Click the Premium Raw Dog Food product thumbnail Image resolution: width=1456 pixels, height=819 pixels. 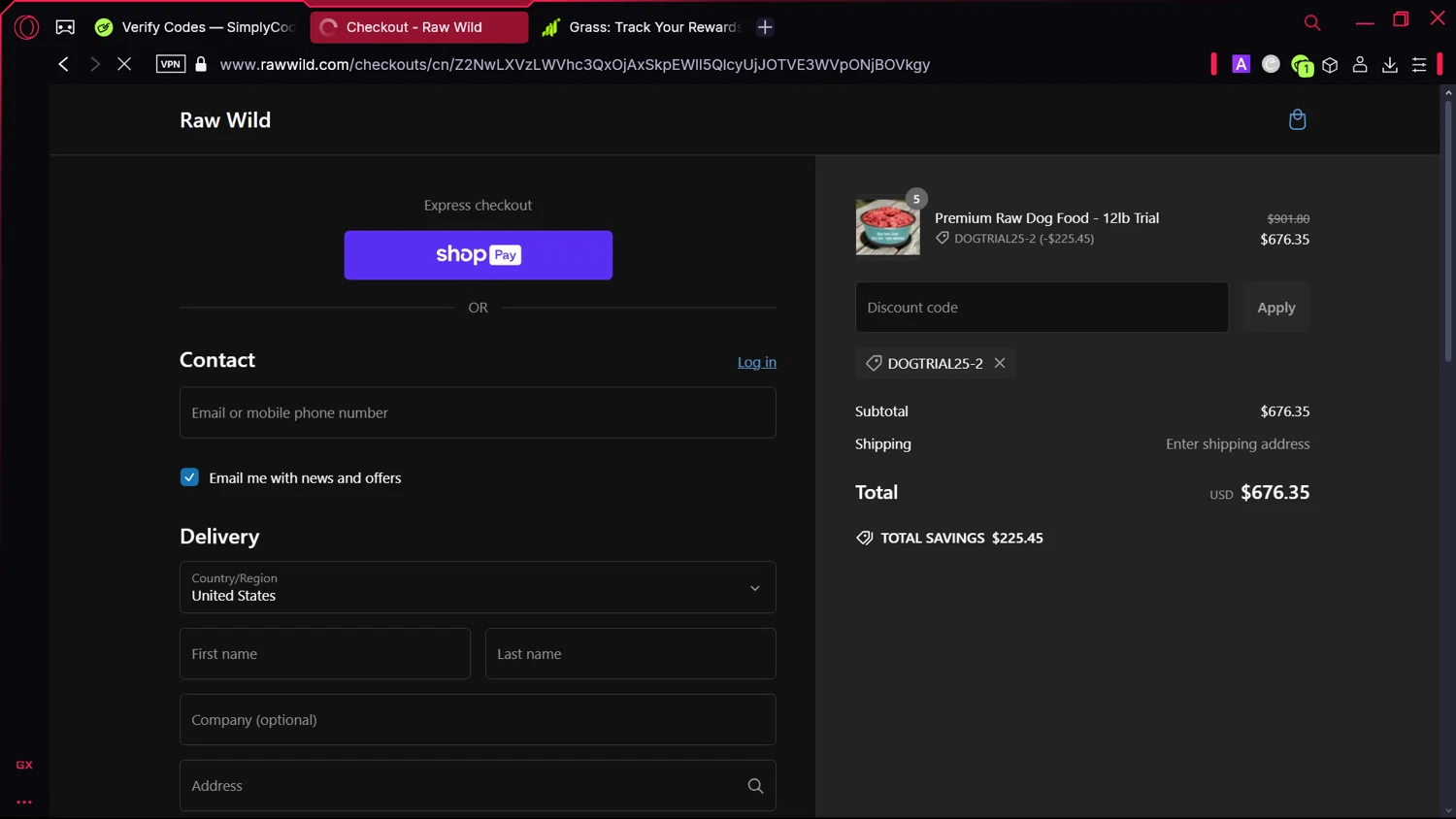[887, 227]
